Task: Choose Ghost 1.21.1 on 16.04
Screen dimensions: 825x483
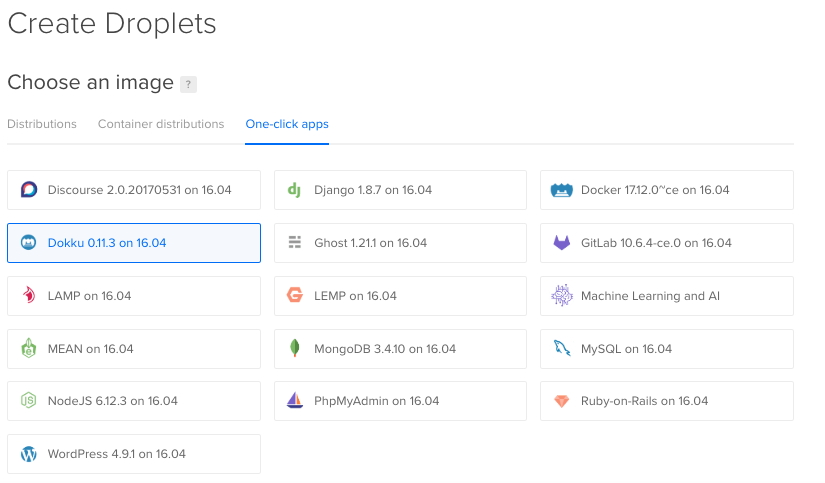Action: pyautogui.click(x=400, y=243)
